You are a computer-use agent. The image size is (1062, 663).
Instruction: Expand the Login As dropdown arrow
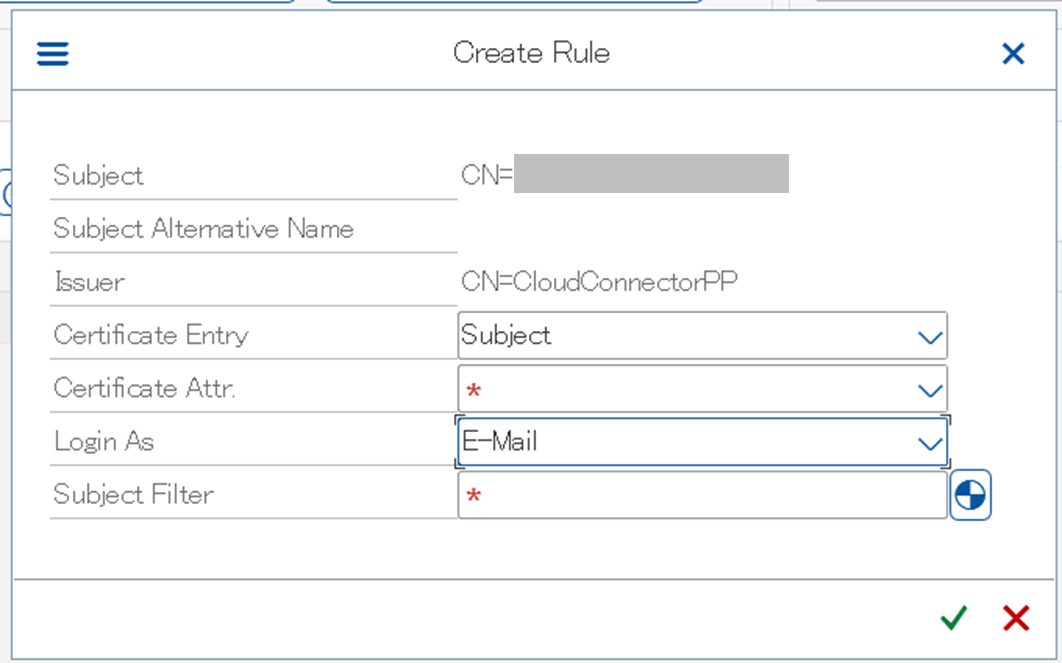(x=930, y=444)
